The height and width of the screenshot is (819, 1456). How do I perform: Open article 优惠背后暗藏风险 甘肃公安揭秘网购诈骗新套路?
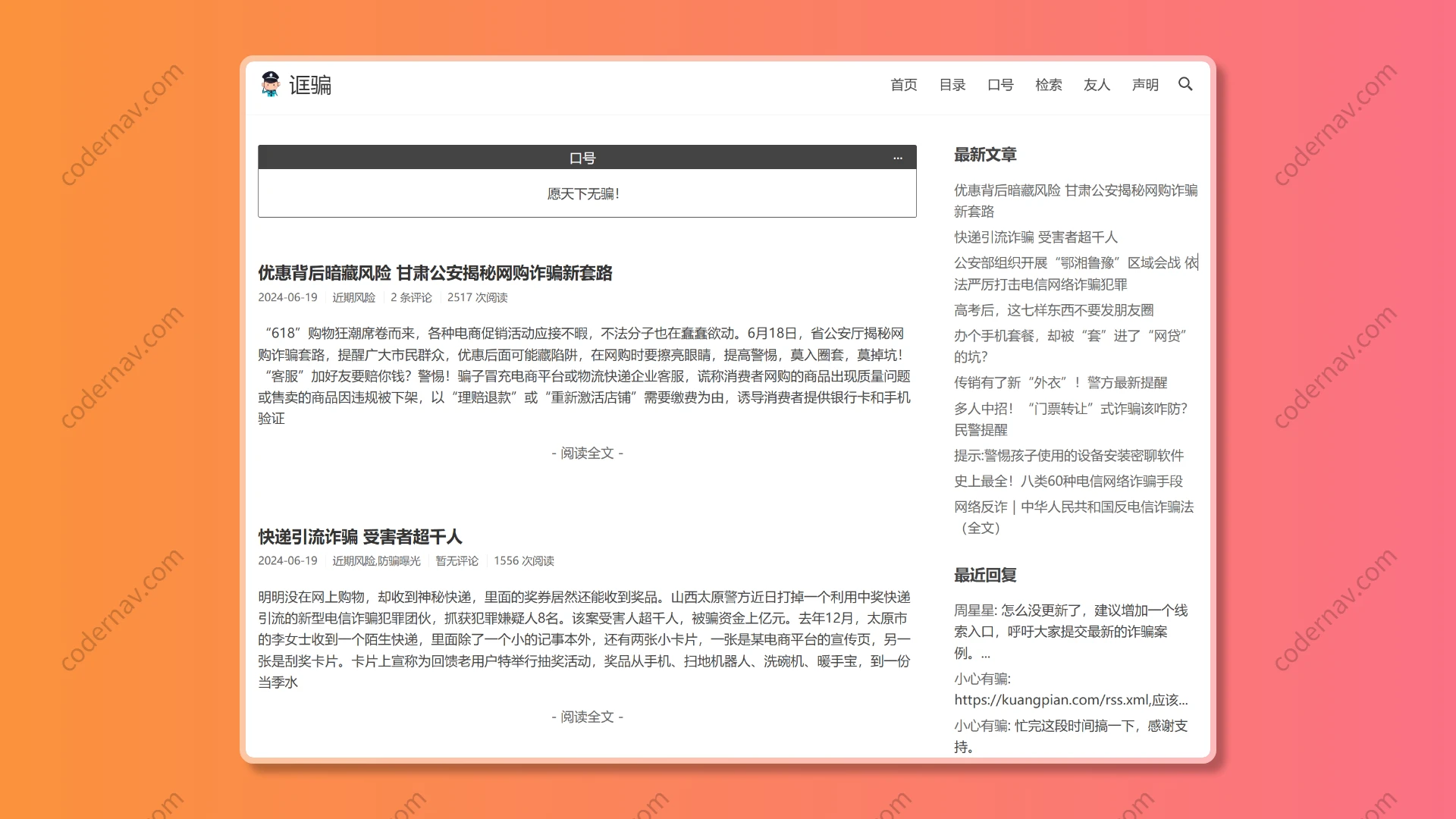pyautogui.click(x=436, y=274)
